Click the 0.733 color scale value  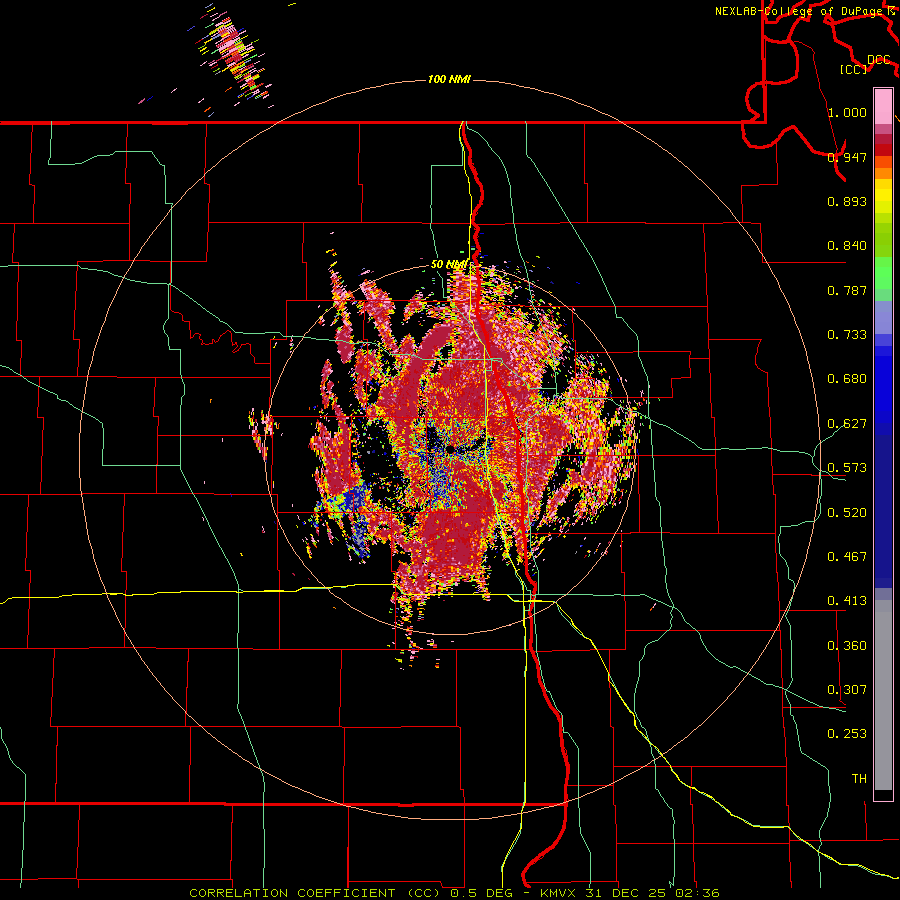point(847,335)
